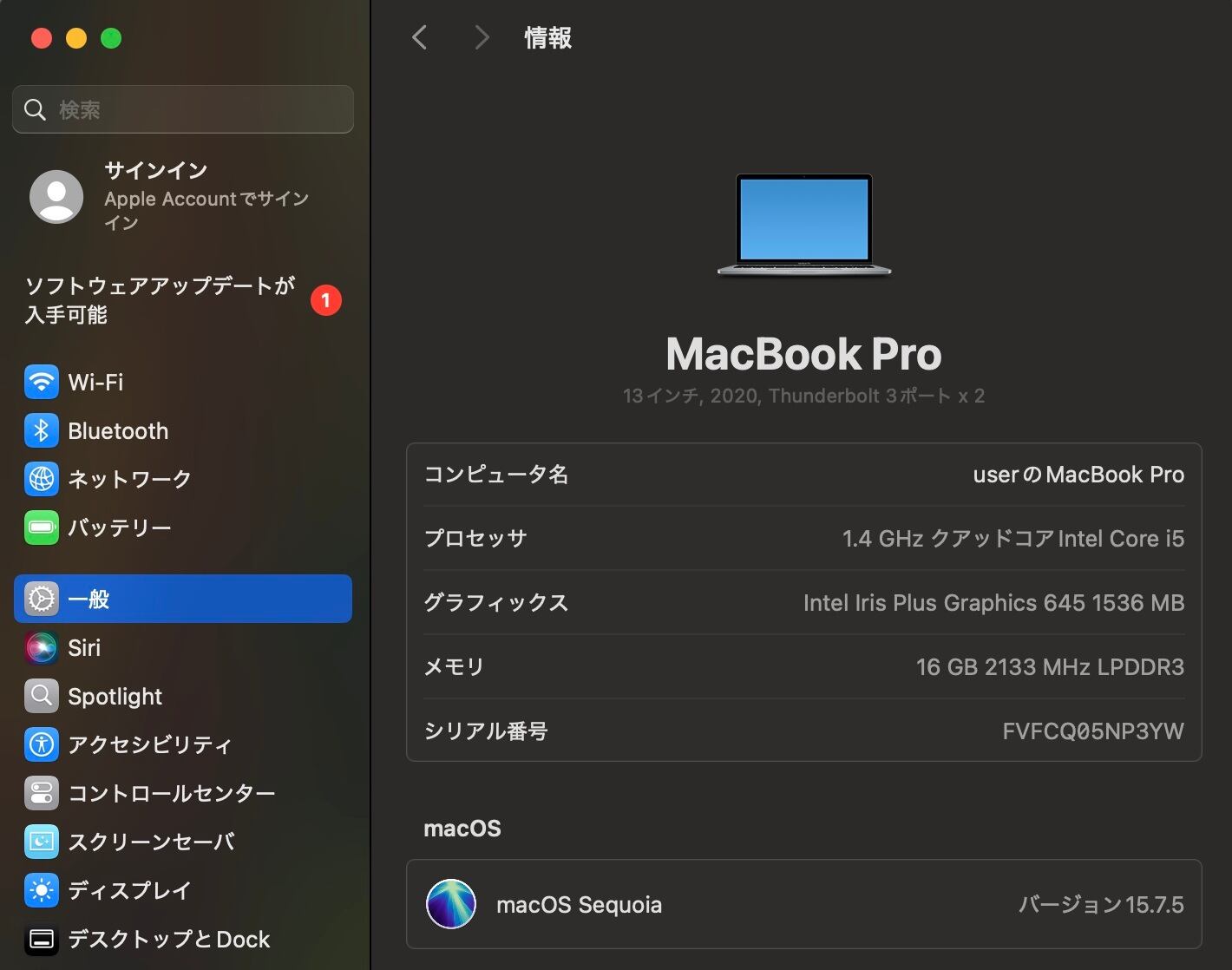Click the 情報 page title
The height and width of the screenshot is (970, 1232).
point(548,37)
